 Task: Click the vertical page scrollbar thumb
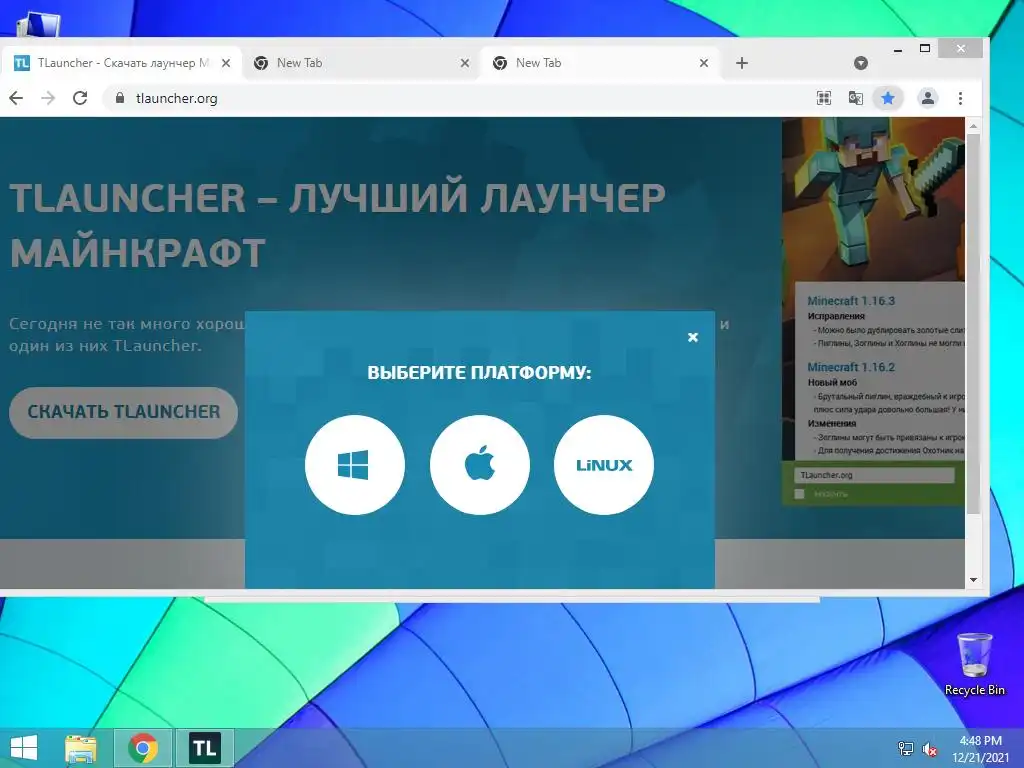click(973, 323)
